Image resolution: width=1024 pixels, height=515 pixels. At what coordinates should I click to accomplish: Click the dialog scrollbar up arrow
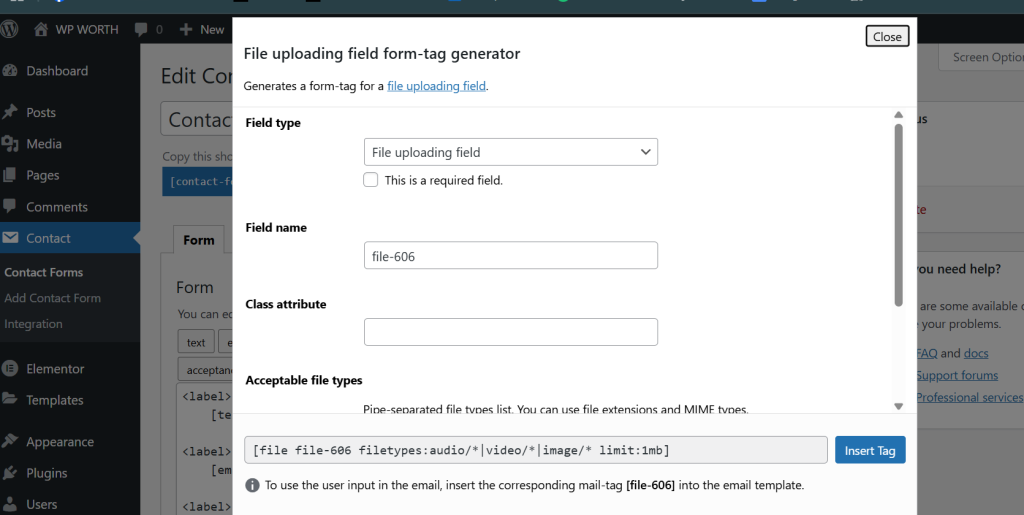(x=899, y=115)
